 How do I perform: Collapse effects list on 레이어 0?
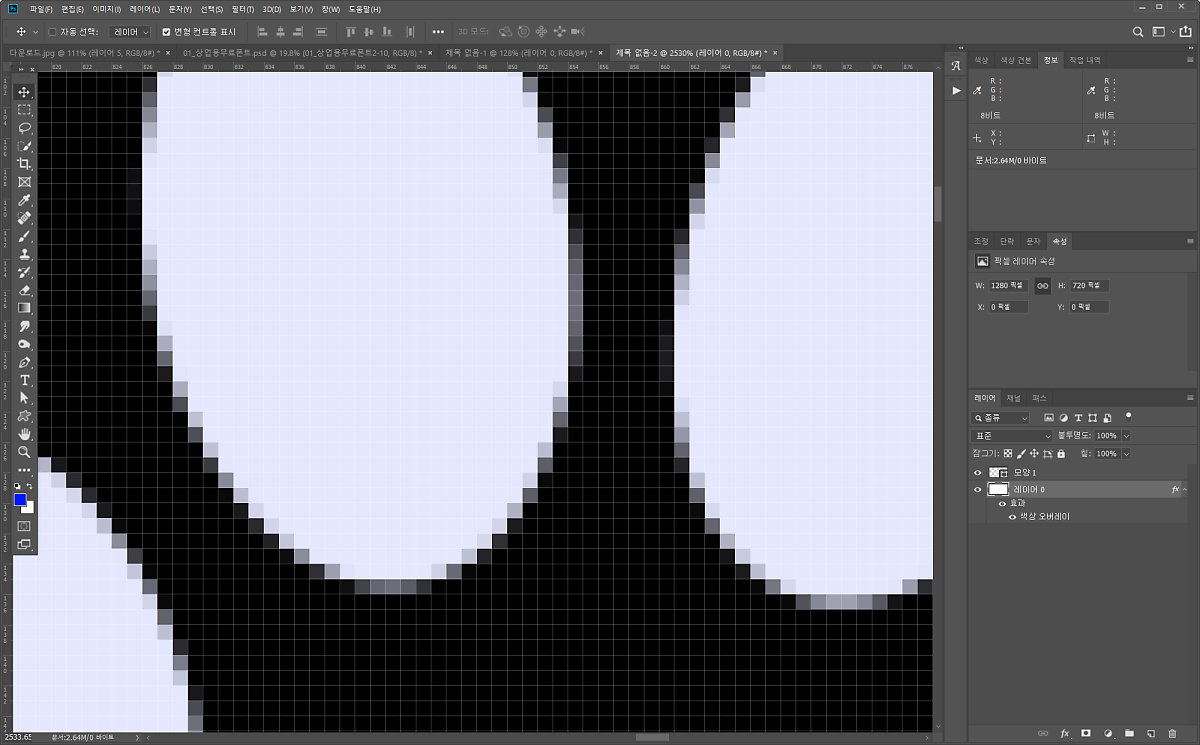pos(1188,490)
